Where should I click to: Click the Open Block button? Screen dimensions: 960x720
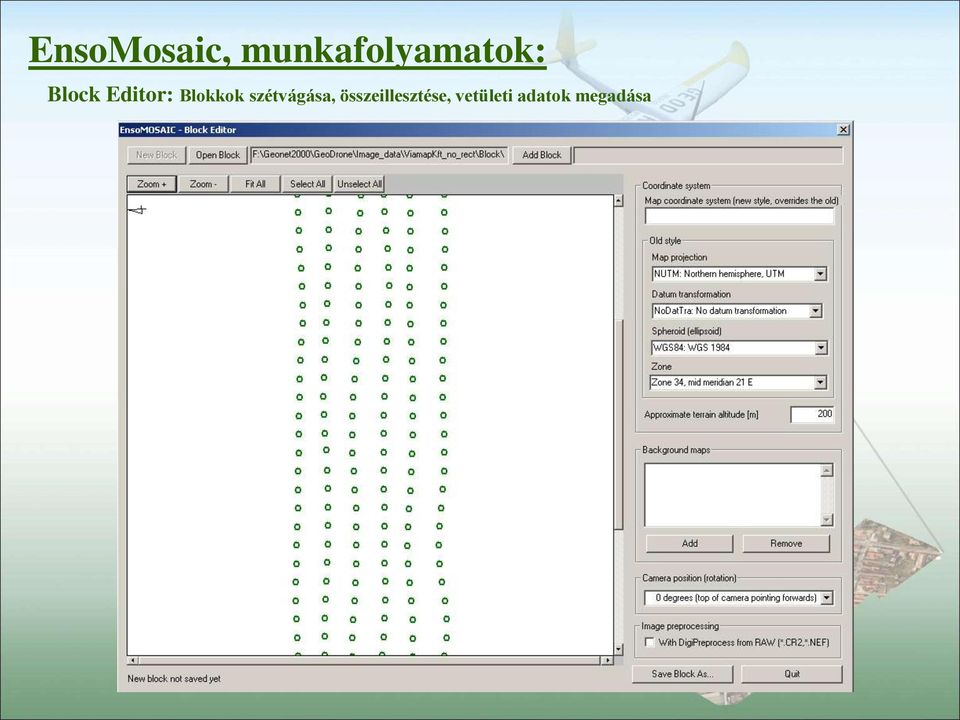[x=217, y=155]
